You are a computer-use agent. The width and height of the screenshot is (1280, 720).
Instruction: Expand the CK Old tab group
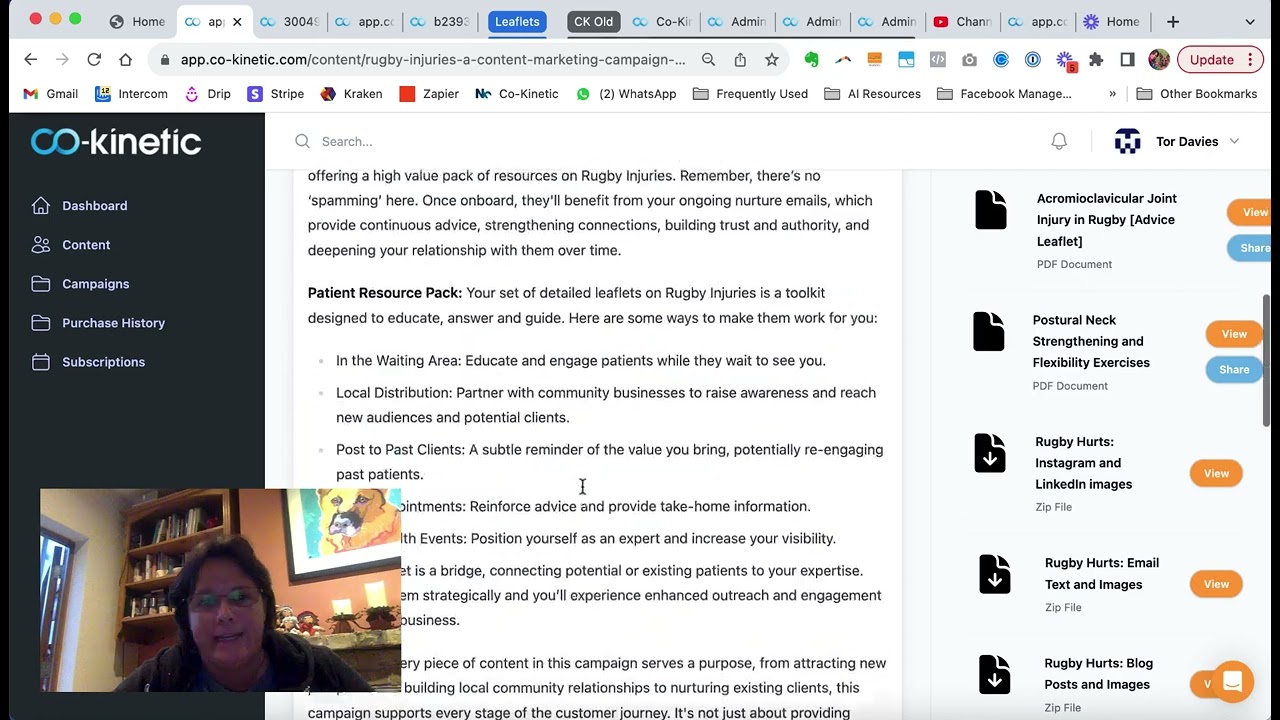tap(593, 21)
